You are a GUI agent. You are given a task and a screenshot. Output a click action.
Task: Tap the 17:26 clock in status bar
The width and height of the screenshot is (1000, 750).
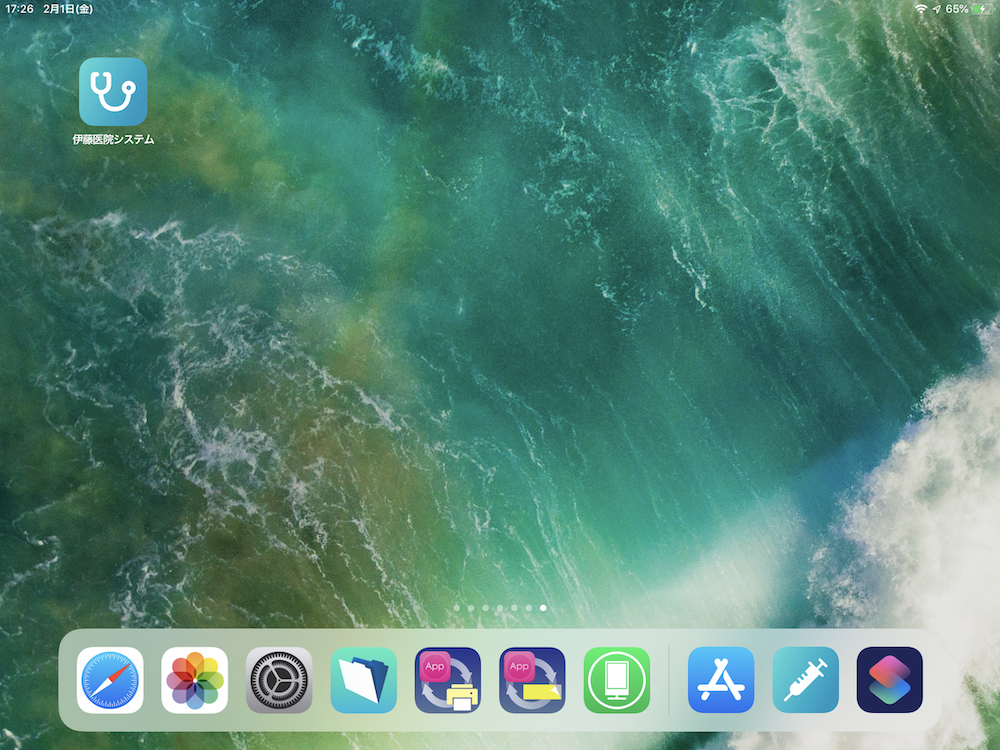(19, 9)
